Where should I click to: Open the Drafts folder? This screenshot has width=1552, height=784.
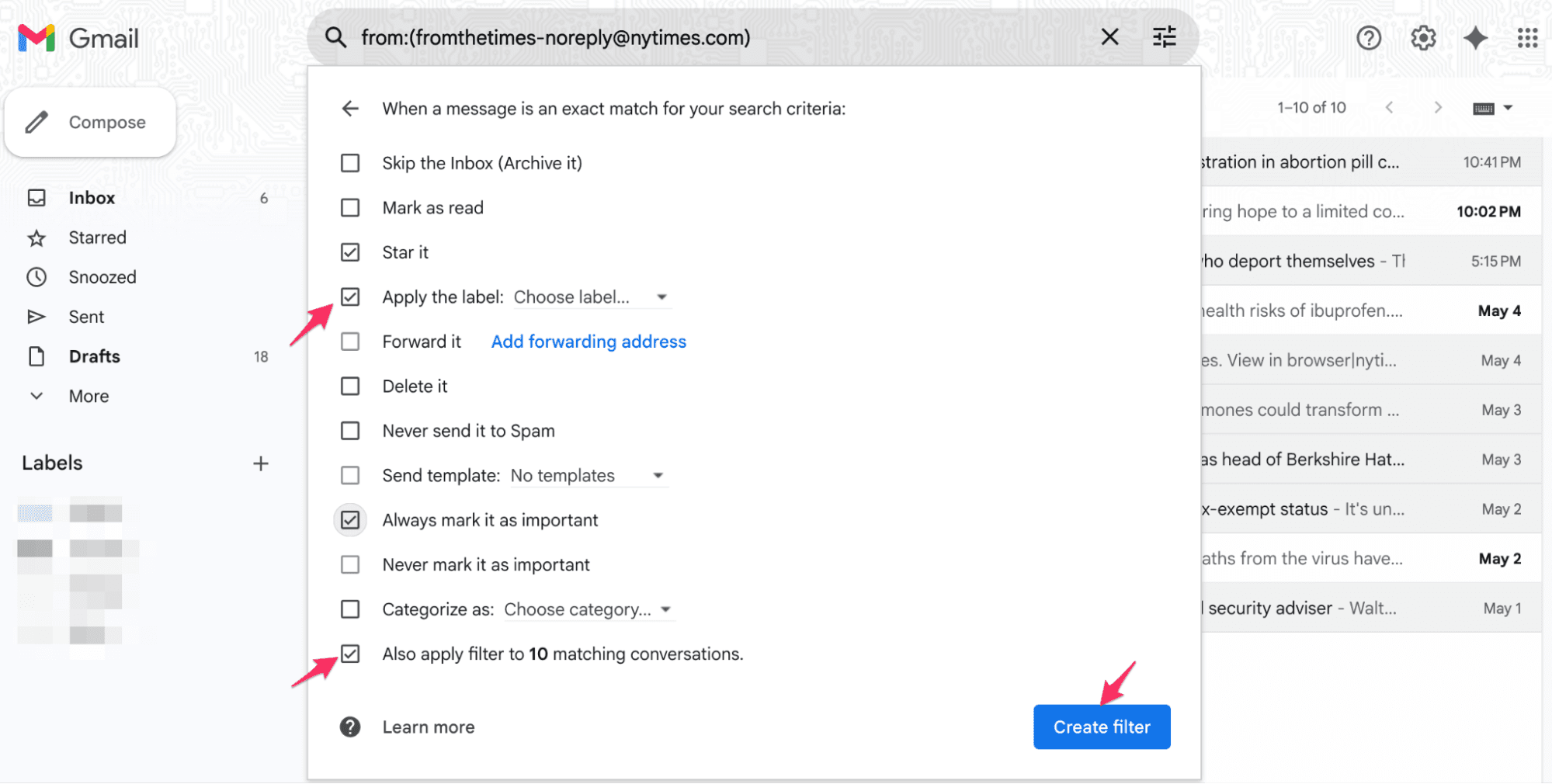[94, 356]
